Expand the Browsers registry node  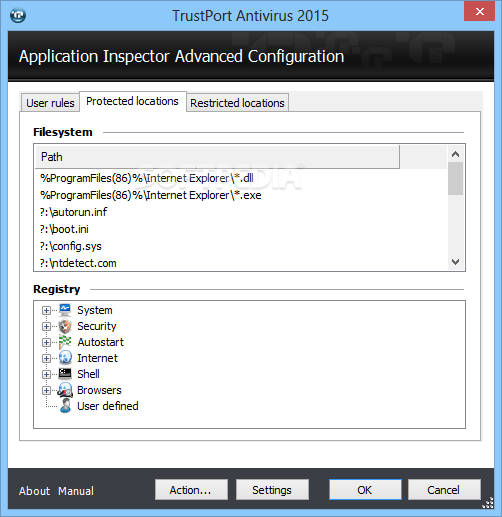tap(46, 390)
